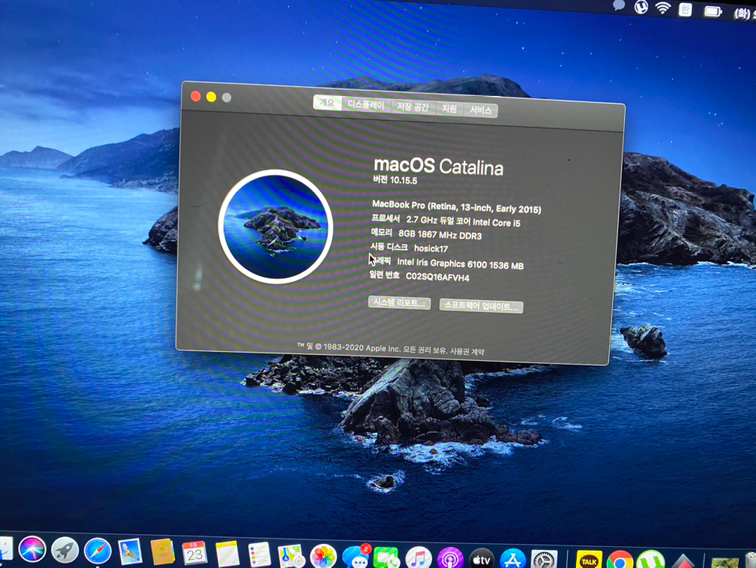Open Siri from the dock

pos(32,549)
